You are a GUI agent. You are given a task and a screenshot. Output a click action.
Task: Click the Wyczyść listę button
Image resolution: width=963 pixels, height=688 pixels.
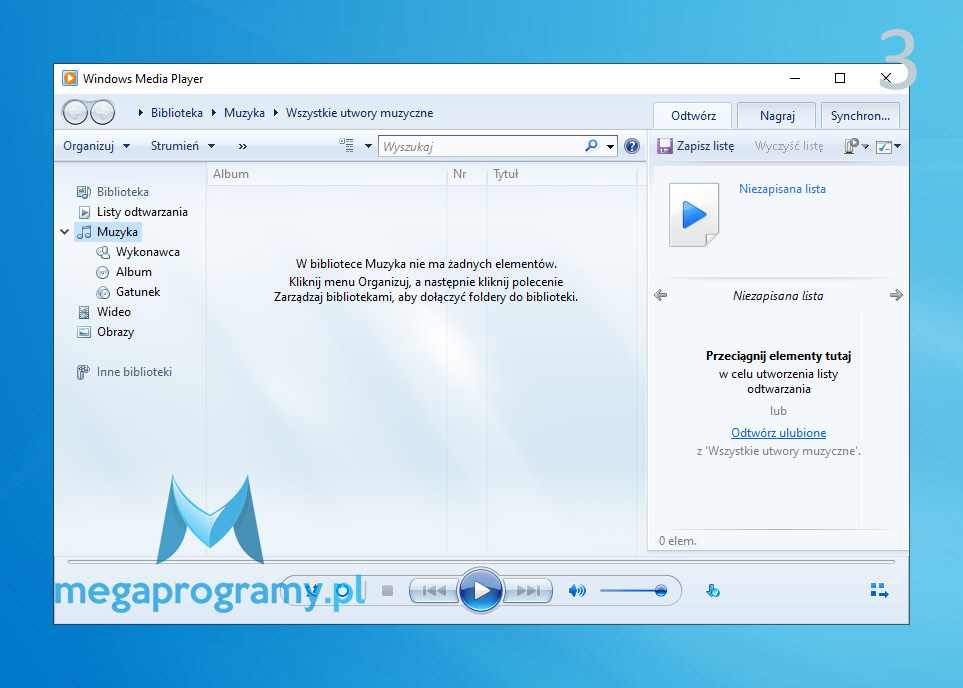point(789,146)
